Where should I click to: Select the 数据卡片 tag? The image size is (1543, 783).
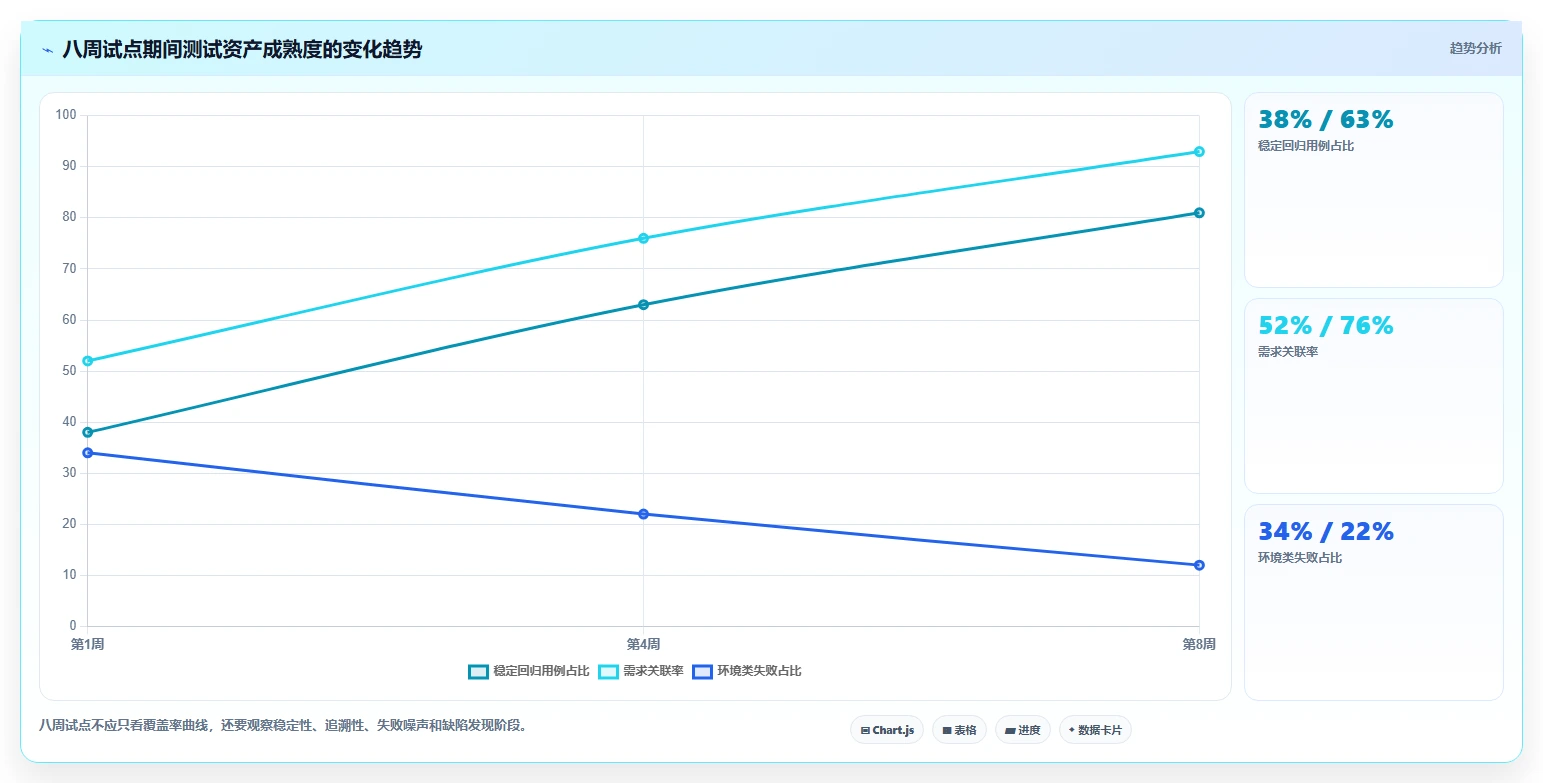1095,730
